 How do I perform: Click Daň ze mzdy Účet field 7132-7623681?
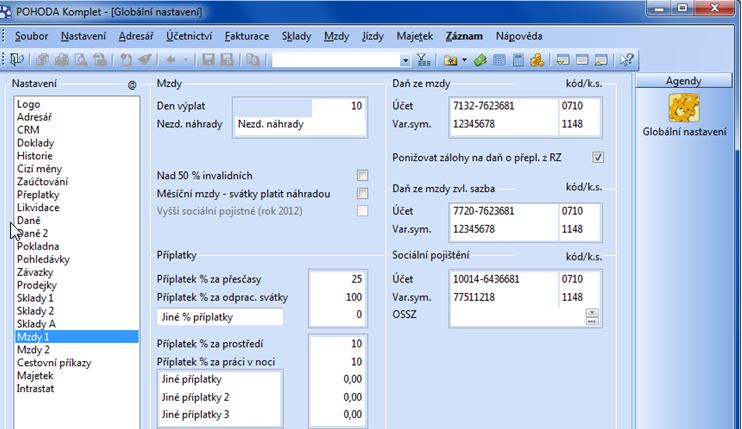(x=504, y=106)
